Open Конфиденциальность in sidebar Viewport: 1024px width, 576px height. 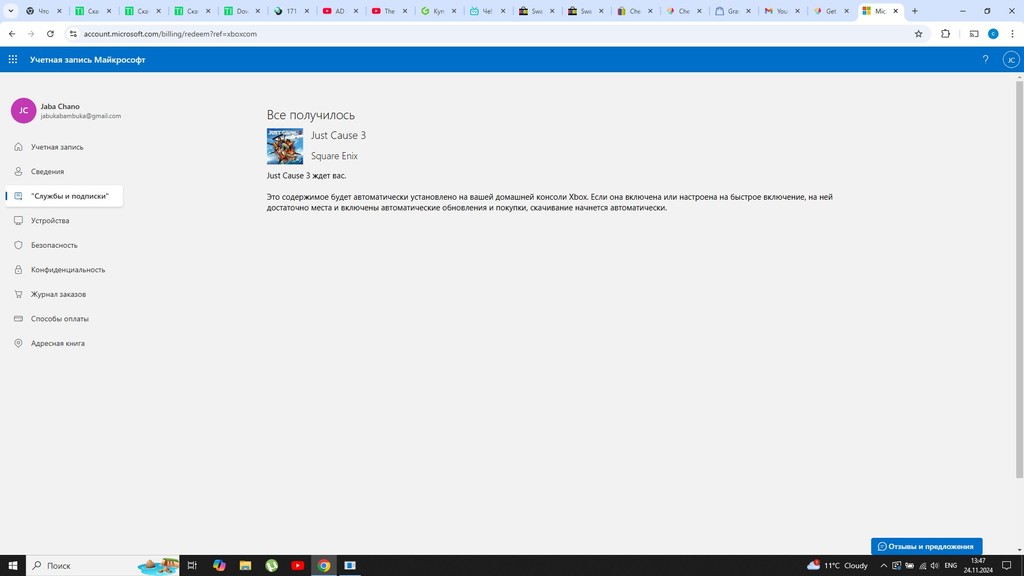pos(64,270)
